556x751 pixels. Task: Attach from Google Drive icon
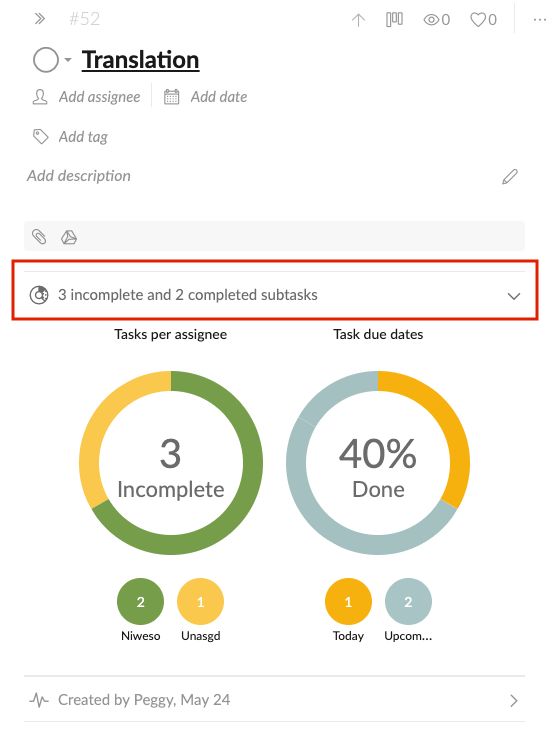(x=69, y=237)
